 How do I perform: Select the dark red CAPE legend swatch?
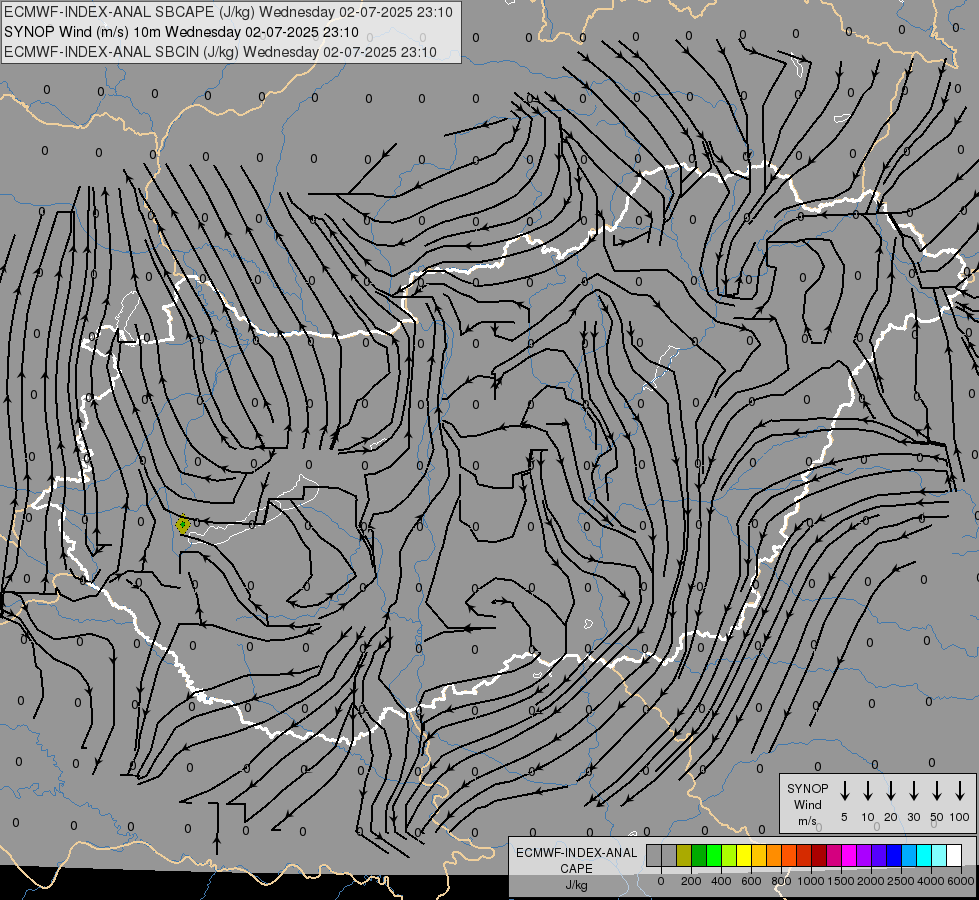coord(819,855)
